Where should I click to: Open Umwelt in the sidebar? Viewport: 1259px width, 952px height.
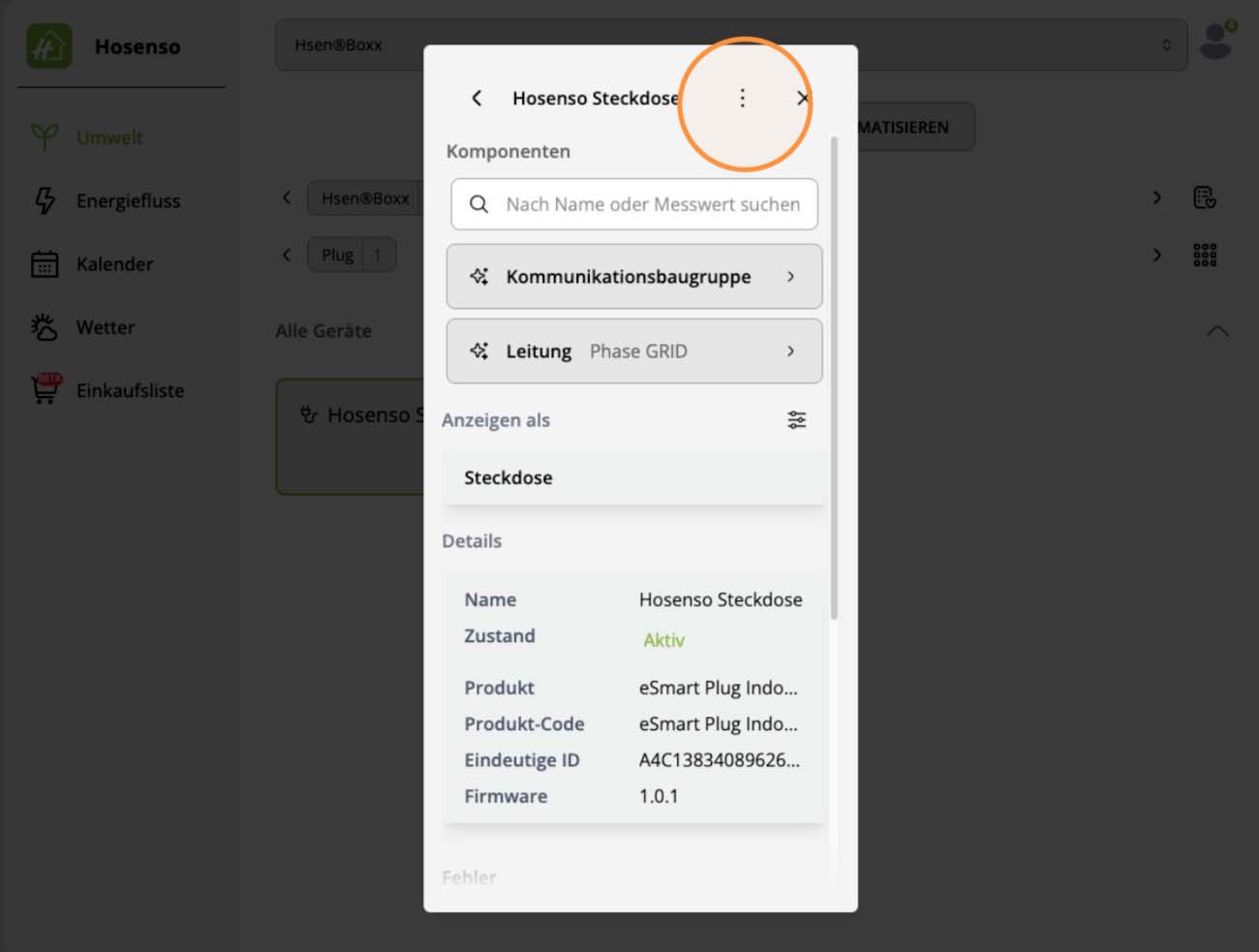(109, 138)
